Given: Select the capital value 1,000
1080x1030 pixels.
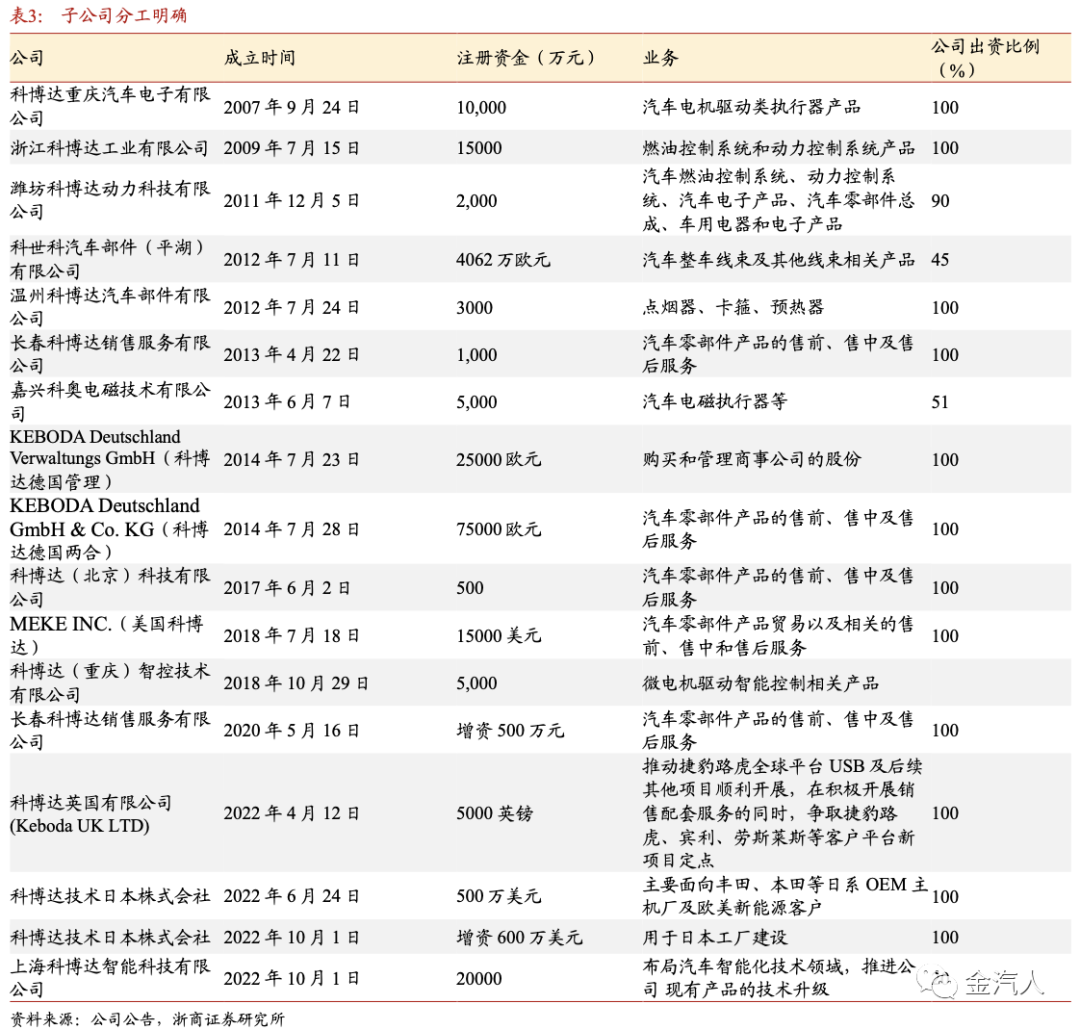Looking at the screenshot, I should click(x=477, y=355).
